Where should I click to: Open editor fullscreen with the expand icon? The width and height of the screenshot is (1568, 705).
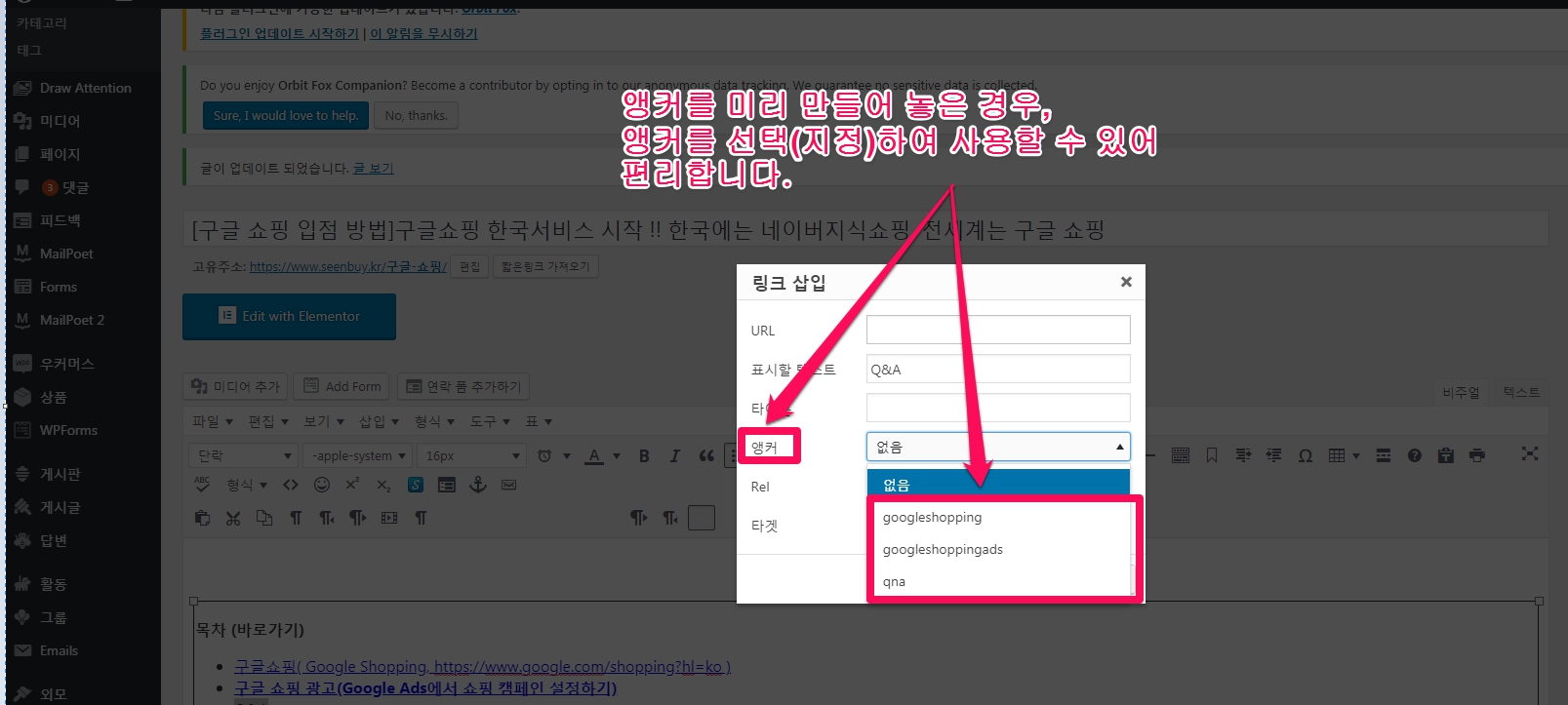(x=1529, y=454)
